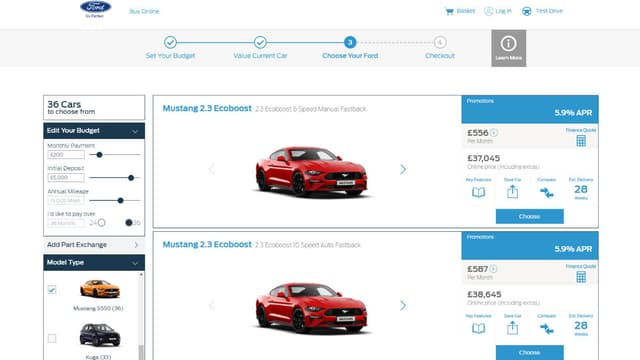Open Finance Quote calculator for £587 Mustang
The image size is (640, 360).
point(581,277)
